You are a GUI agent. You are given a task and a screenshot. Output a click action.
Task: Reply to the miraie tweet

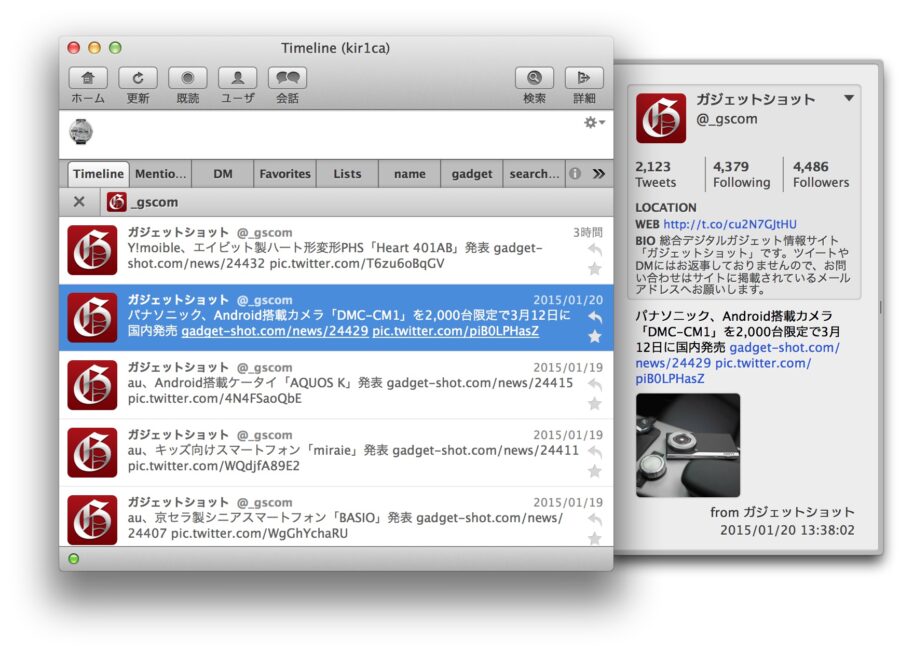[595, 452]
